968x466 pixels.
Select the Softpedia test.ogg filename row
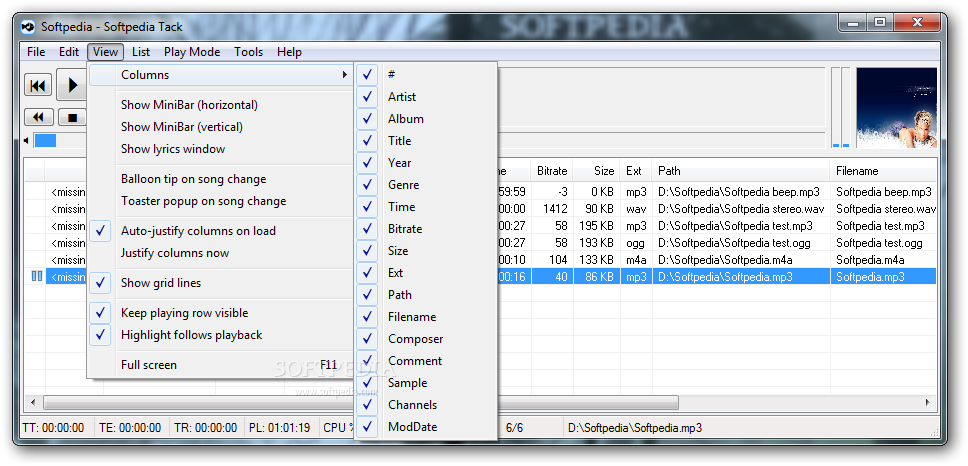click(879, 243)
